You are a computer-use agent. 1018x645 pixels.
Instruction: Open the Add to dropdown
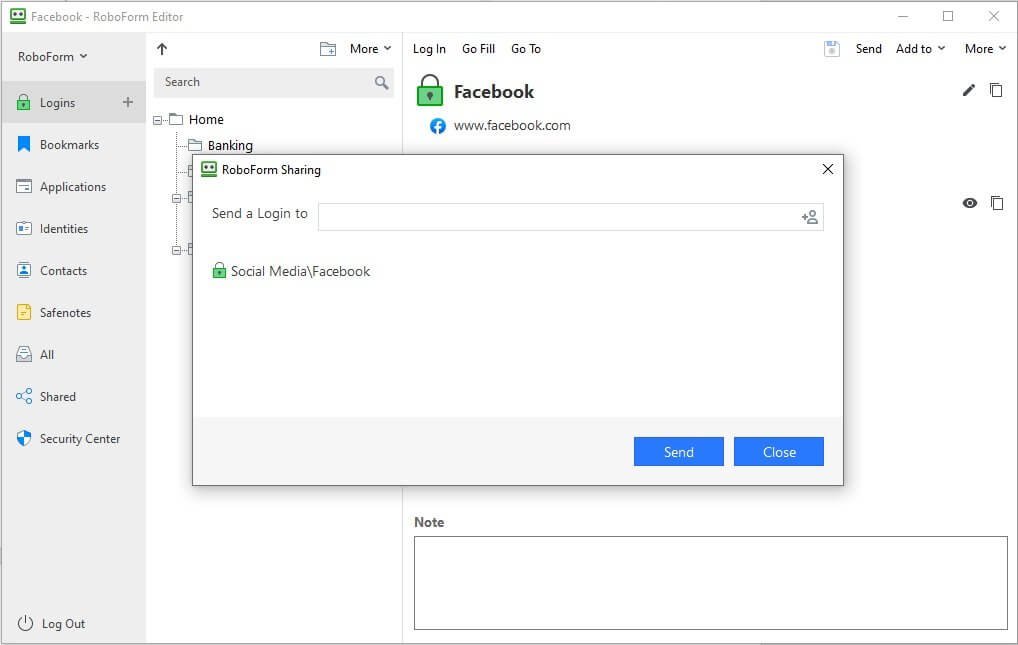pos(920,49)
